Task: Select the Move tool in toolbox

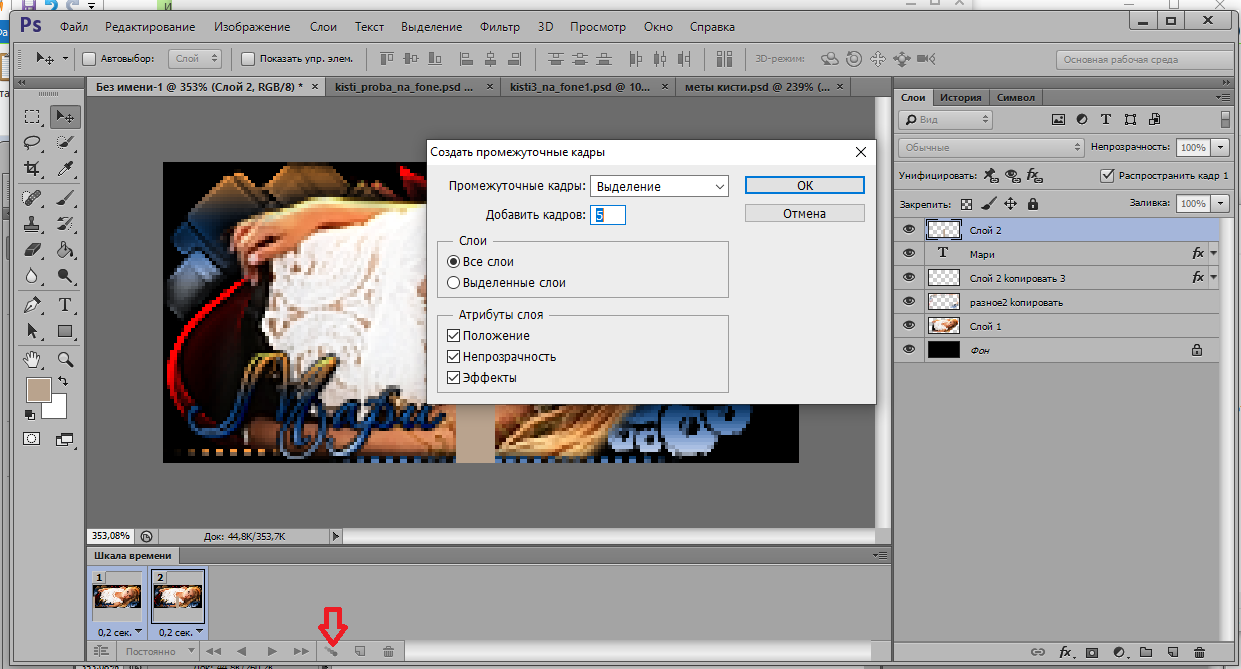Action: [65, 117]
